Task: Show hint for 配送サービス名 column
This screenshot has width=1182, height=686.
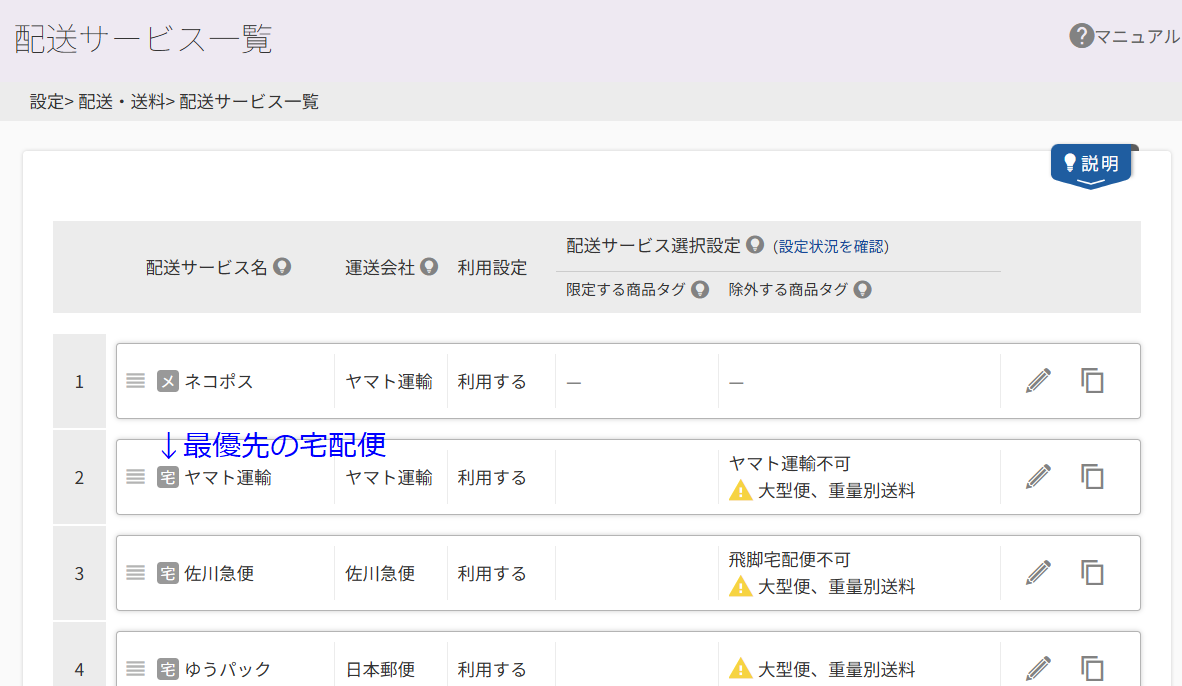Action: point(282,267)
